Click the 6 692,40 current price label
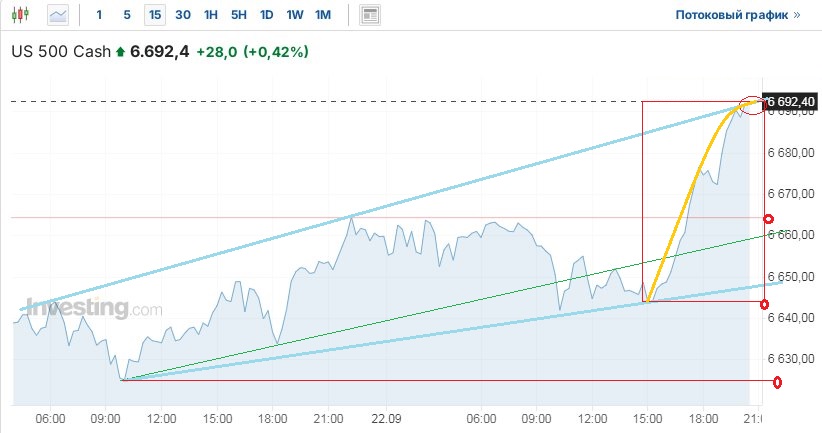 coord(790,102)
